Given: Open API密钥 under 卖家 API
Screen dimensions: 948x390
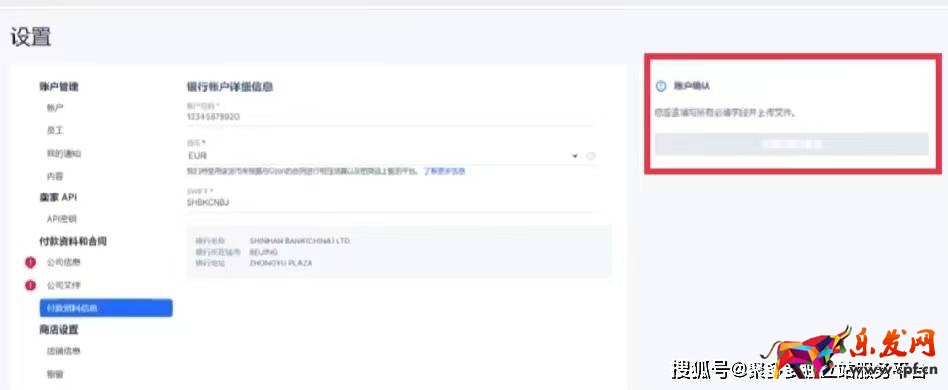Looking at the screenshot, I should coord(62,219).
